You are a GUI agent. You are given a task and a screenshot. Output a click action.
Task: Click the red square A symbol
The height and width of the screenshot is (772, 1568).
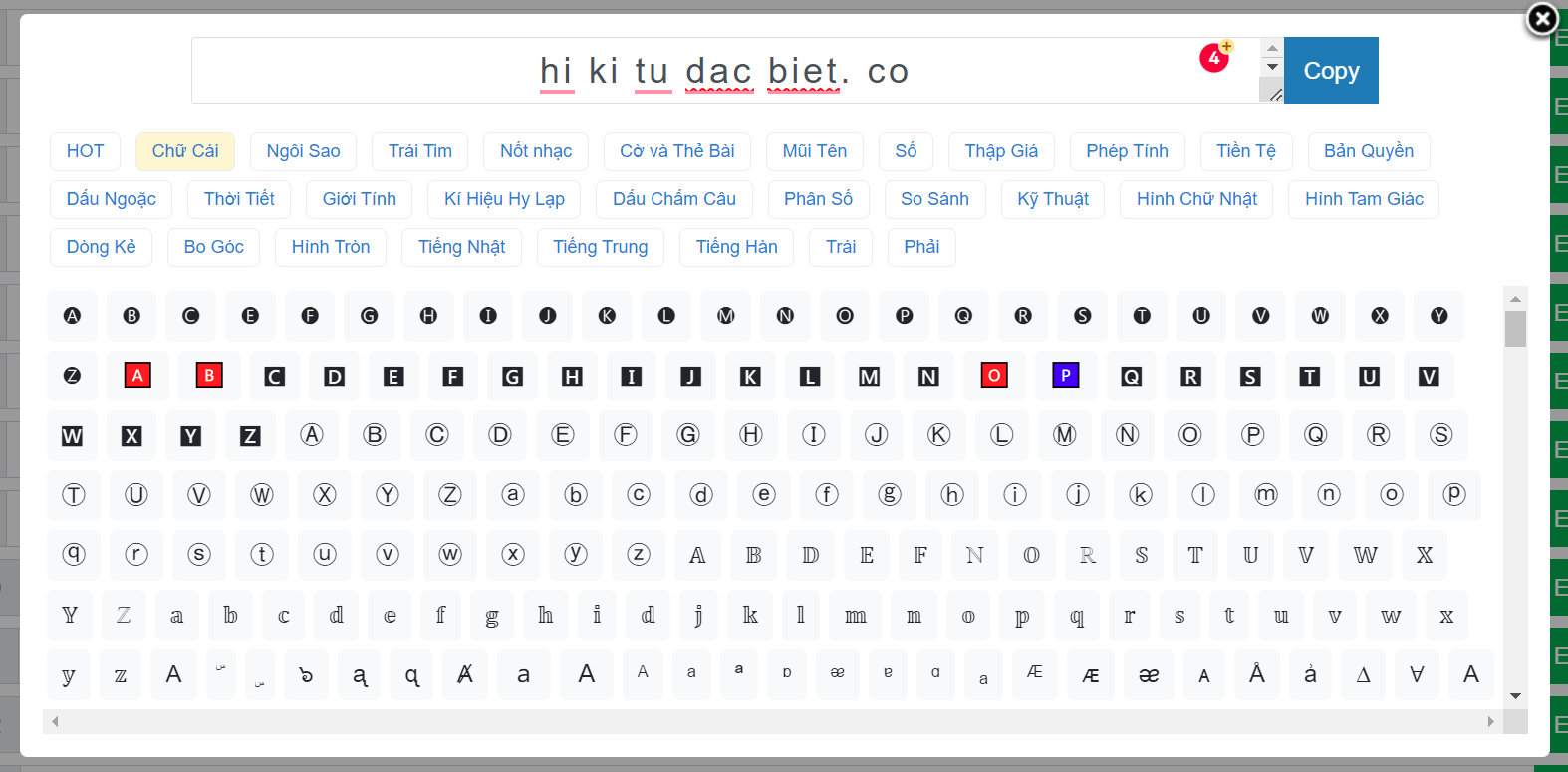pos(137,376)
